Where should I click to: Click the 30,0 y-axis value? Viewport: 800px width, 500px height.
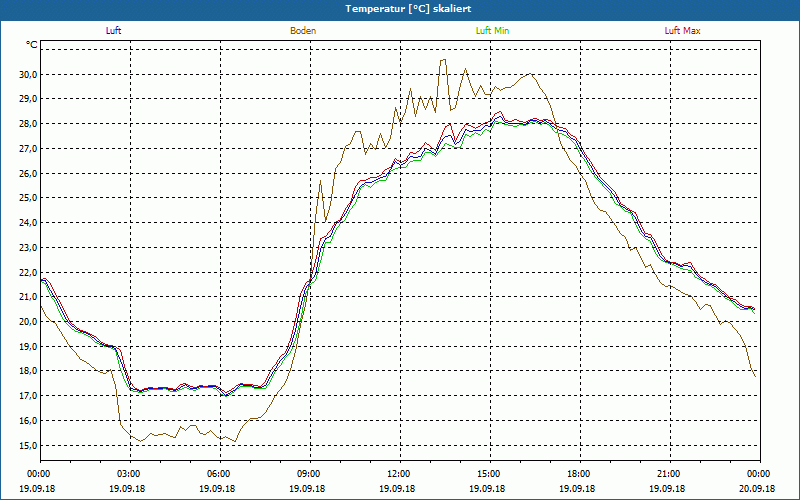pos(28,74)
